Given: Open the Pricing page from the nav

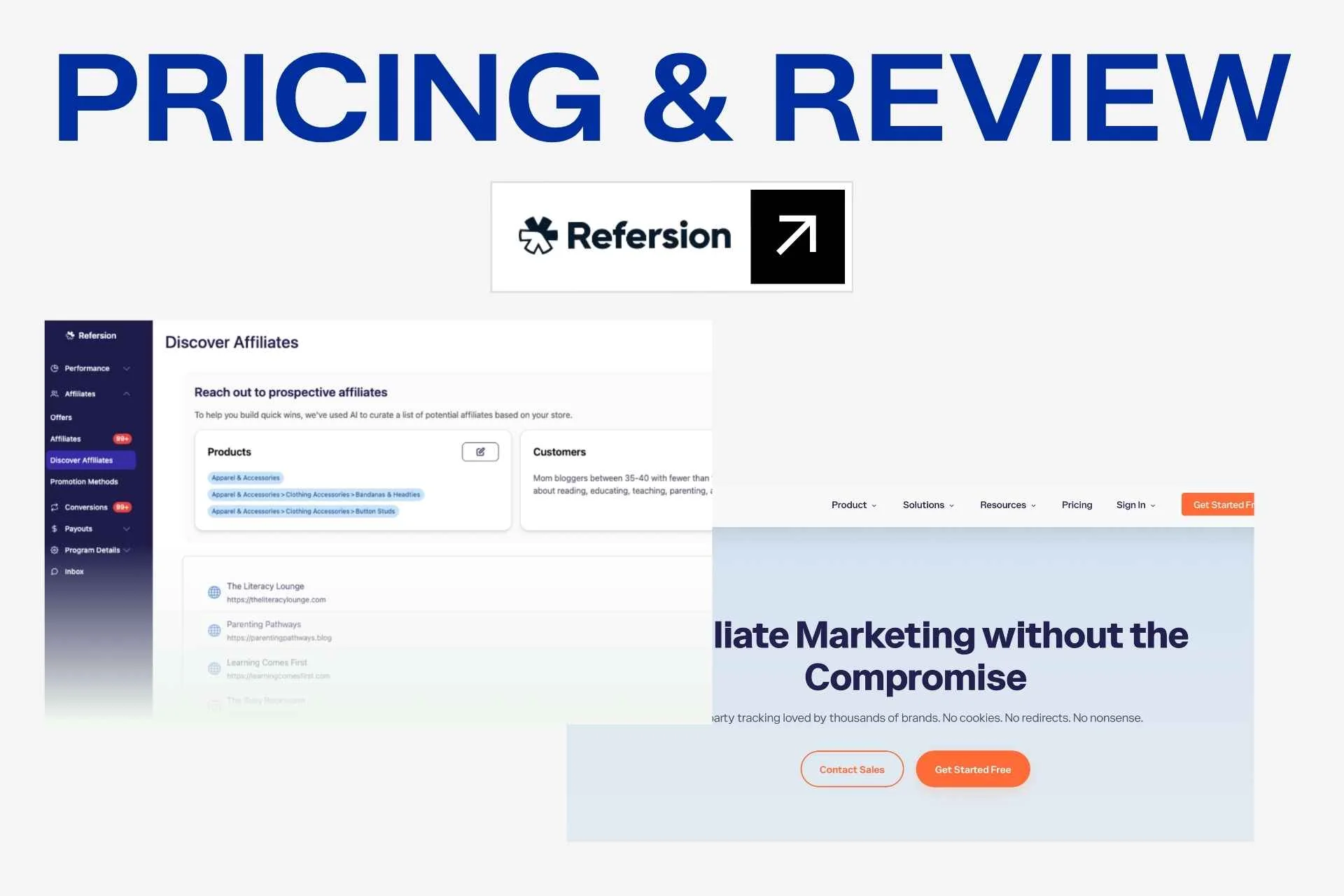Looking at the screenshot, I should click(x=1077, y=505).
